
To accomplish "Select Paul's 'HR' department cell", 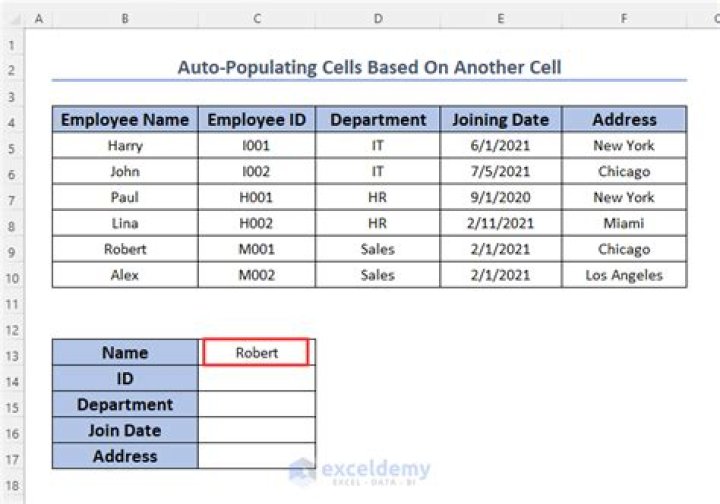I will click(x=377, y=197).
